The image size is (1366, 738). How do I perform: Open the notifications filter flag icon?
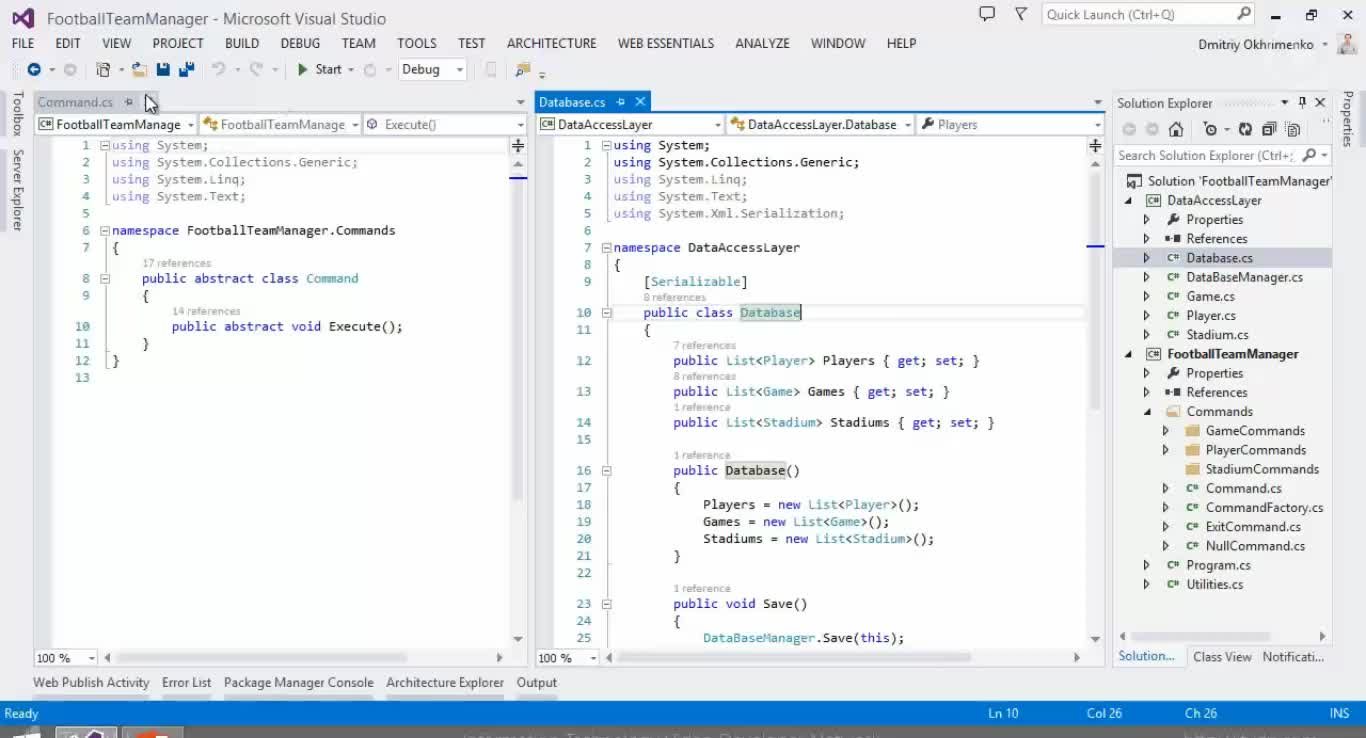tap(1020, 14)
